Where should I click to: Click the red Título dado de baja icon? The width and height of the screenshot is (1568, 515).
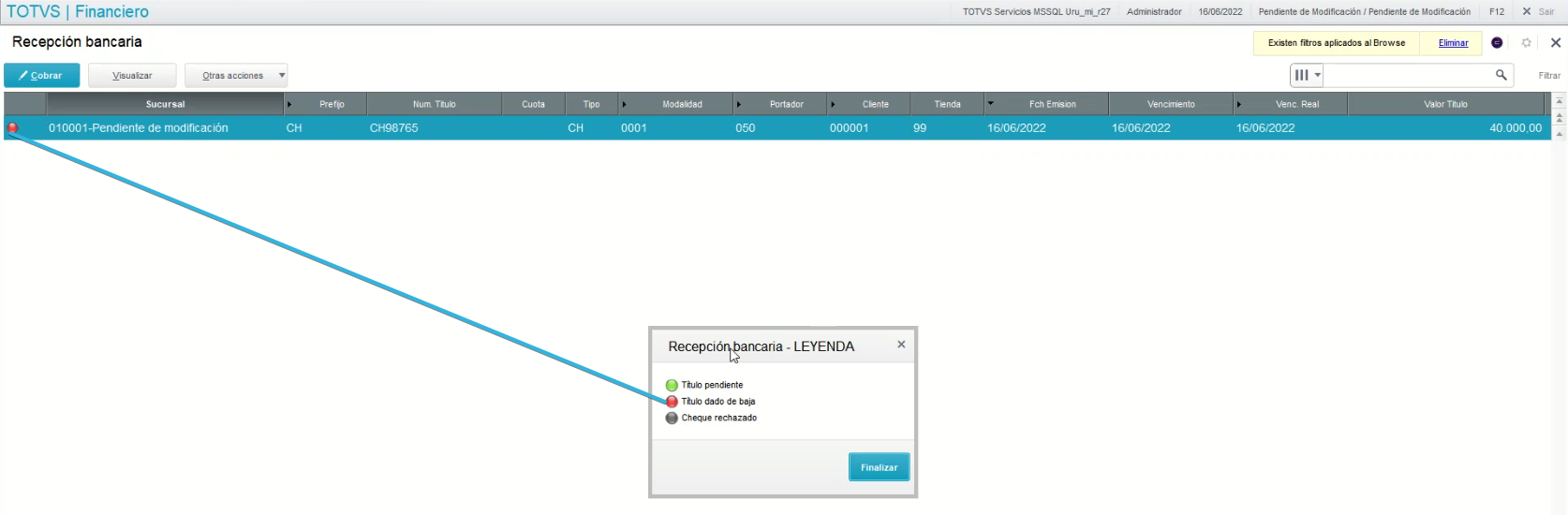tap(672, 402)
